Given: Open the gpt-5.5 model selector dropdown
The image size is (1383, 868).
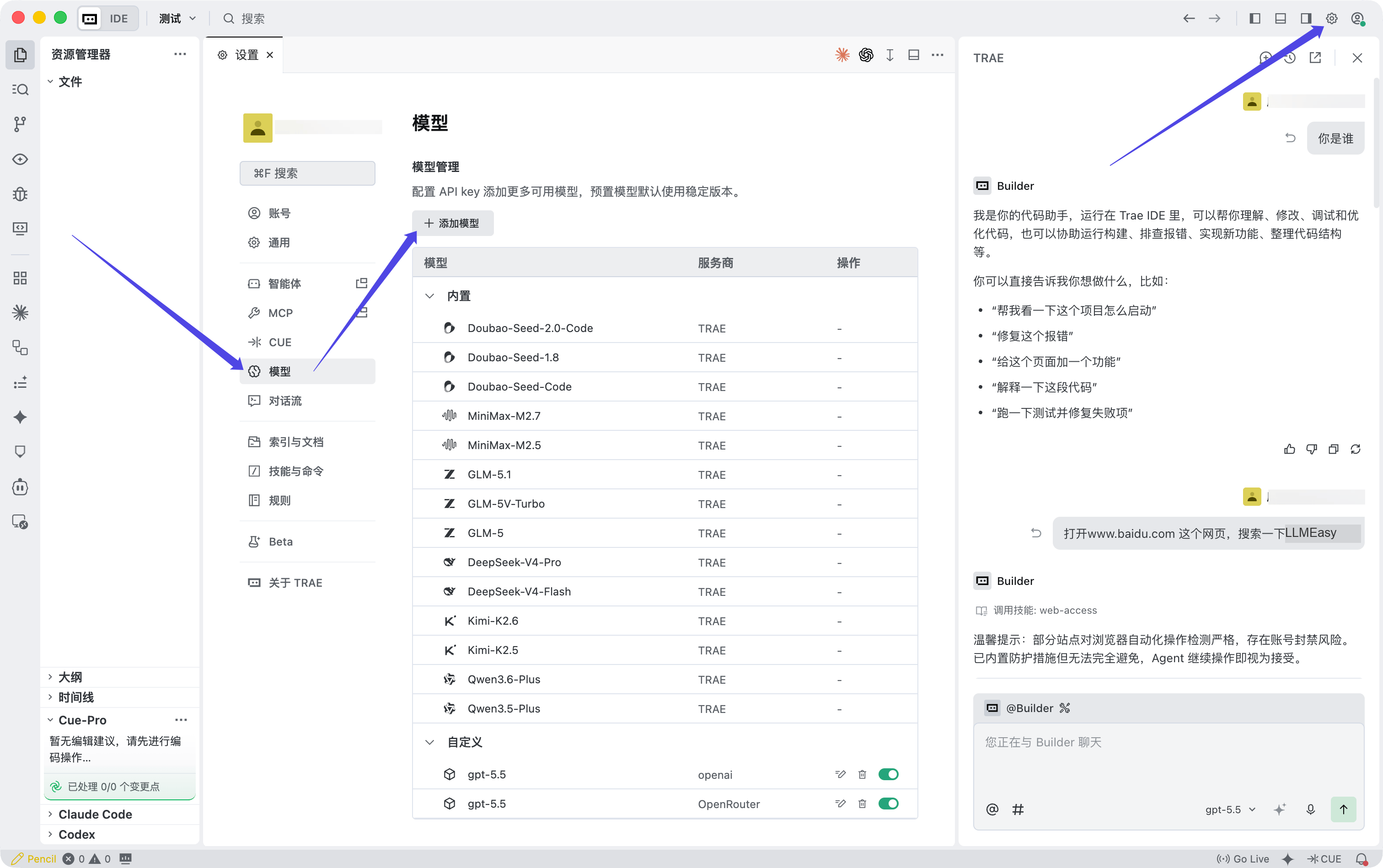Looking at the screenshot, I should pyautogui.click(x=1231, y=809).
